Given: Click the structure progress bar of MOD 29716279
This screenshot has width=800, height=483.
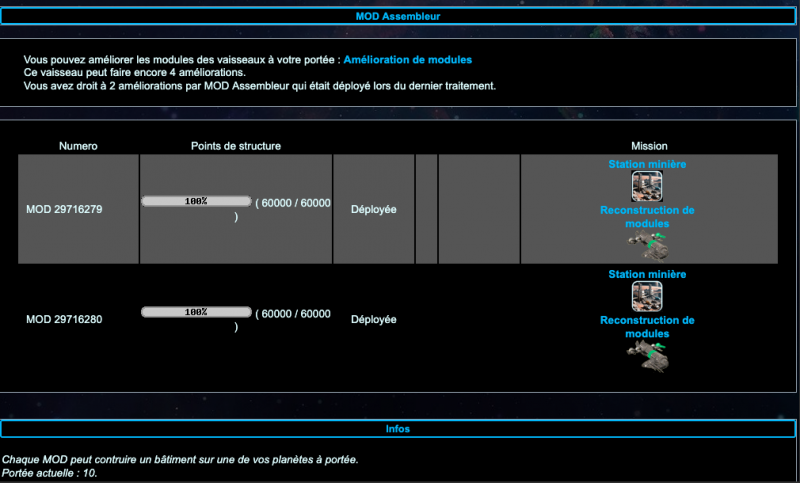Looking at the screenshot, I should pos(196,201).
